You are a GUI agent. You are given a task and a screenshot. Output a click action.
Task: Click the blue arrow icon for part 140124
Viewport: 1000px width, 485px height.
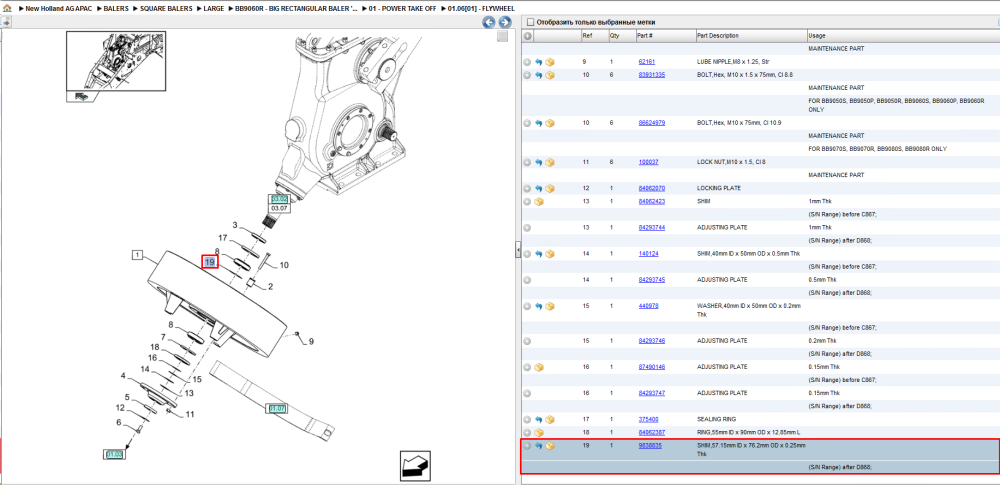click(539, 253)
